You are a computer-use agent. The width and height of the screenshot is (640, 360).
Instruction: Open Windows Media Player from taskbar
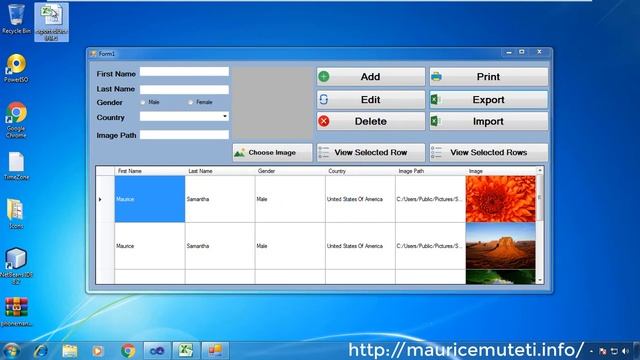coord(98,351)
